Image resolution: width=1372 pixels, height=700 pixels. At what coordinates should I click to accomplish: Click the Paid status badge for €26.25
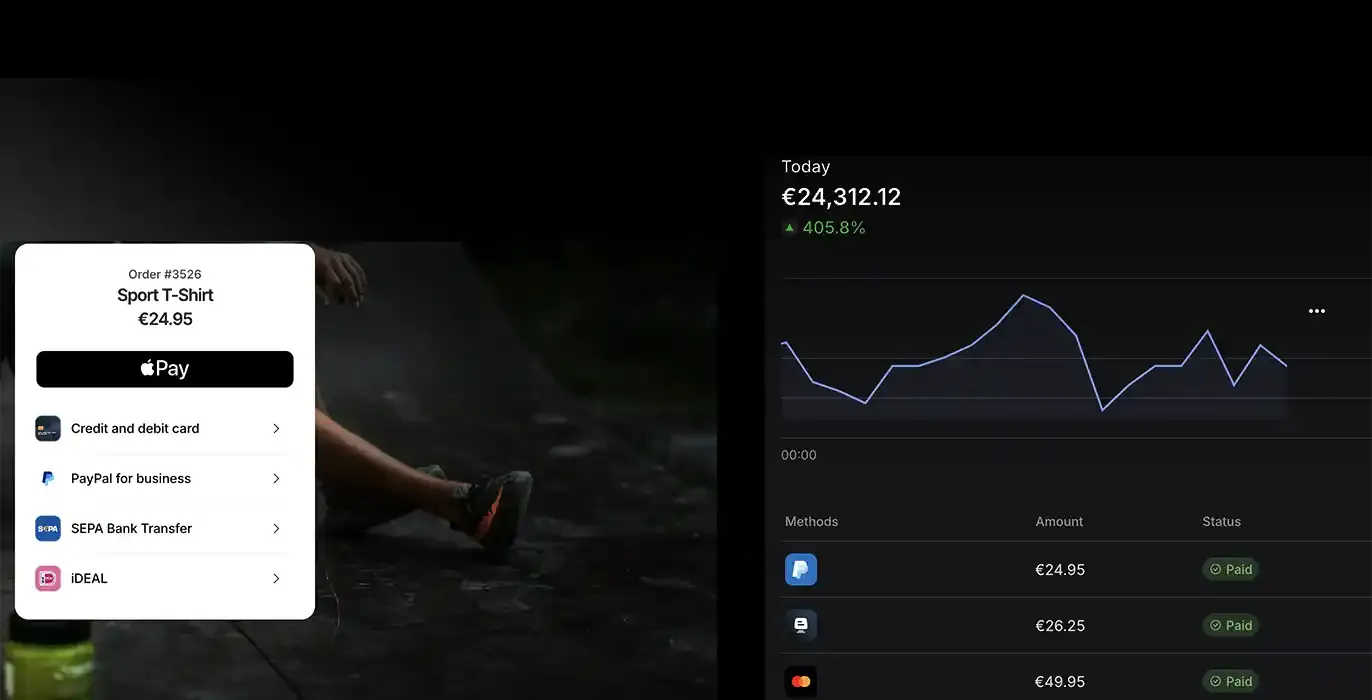(x=1230, y=626)
